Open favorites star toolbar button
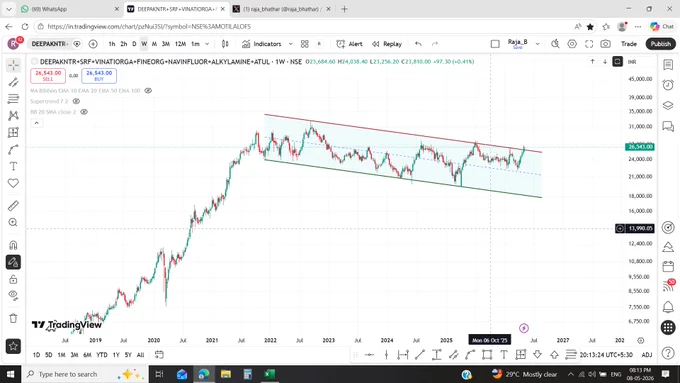This screenshot has height=383, width=680. click(x=13, y=346)
